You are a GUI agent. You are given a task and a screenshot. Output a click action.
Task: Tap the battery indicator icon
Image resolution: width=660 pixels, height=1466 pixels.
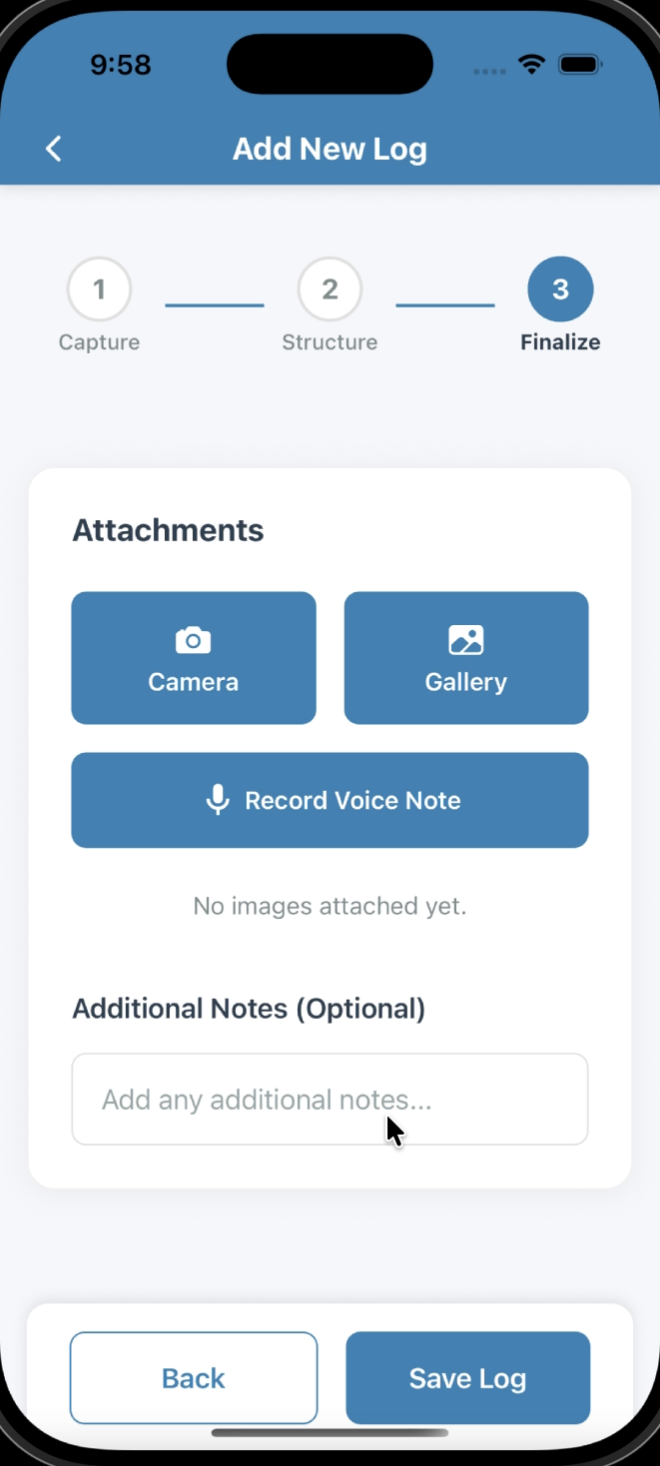pos(579,63)
